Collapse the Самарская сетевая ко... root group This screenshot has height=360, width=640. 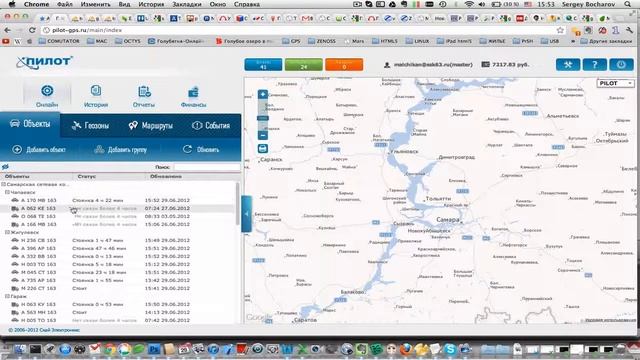(4, 184)
